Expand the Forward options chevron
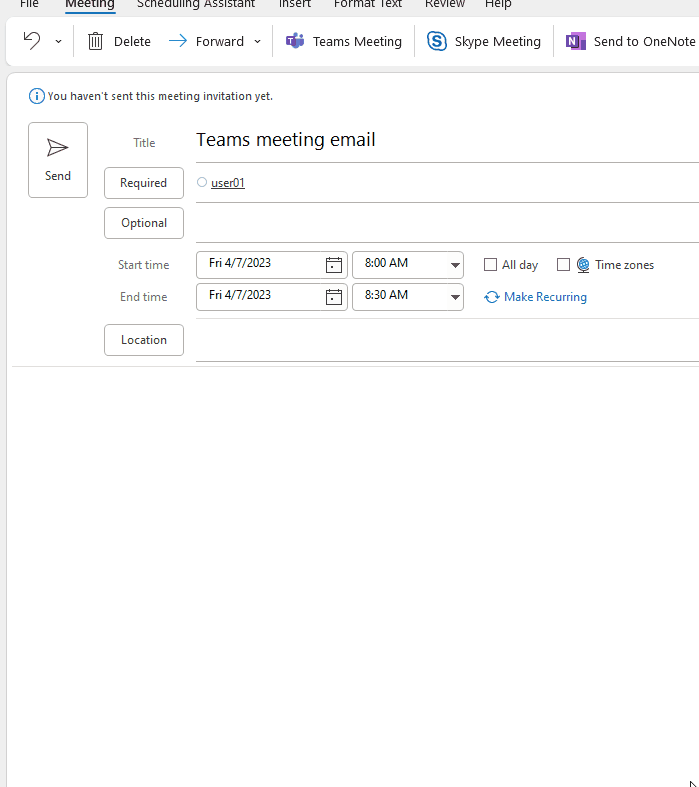Image resolution: width=699 pixels, height=787 pixels. point(257,42)
